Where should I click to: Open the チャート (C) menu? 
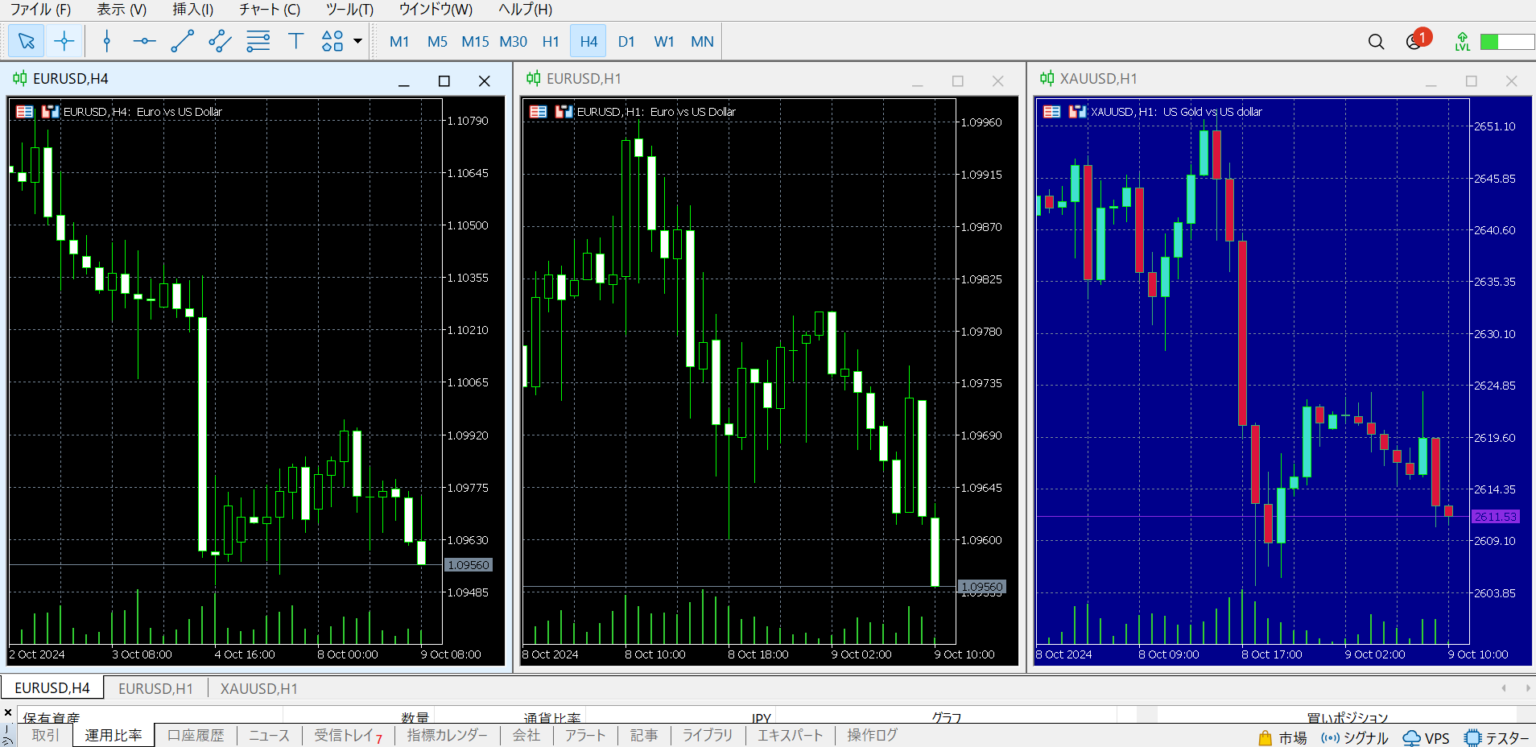pos(269,10)
